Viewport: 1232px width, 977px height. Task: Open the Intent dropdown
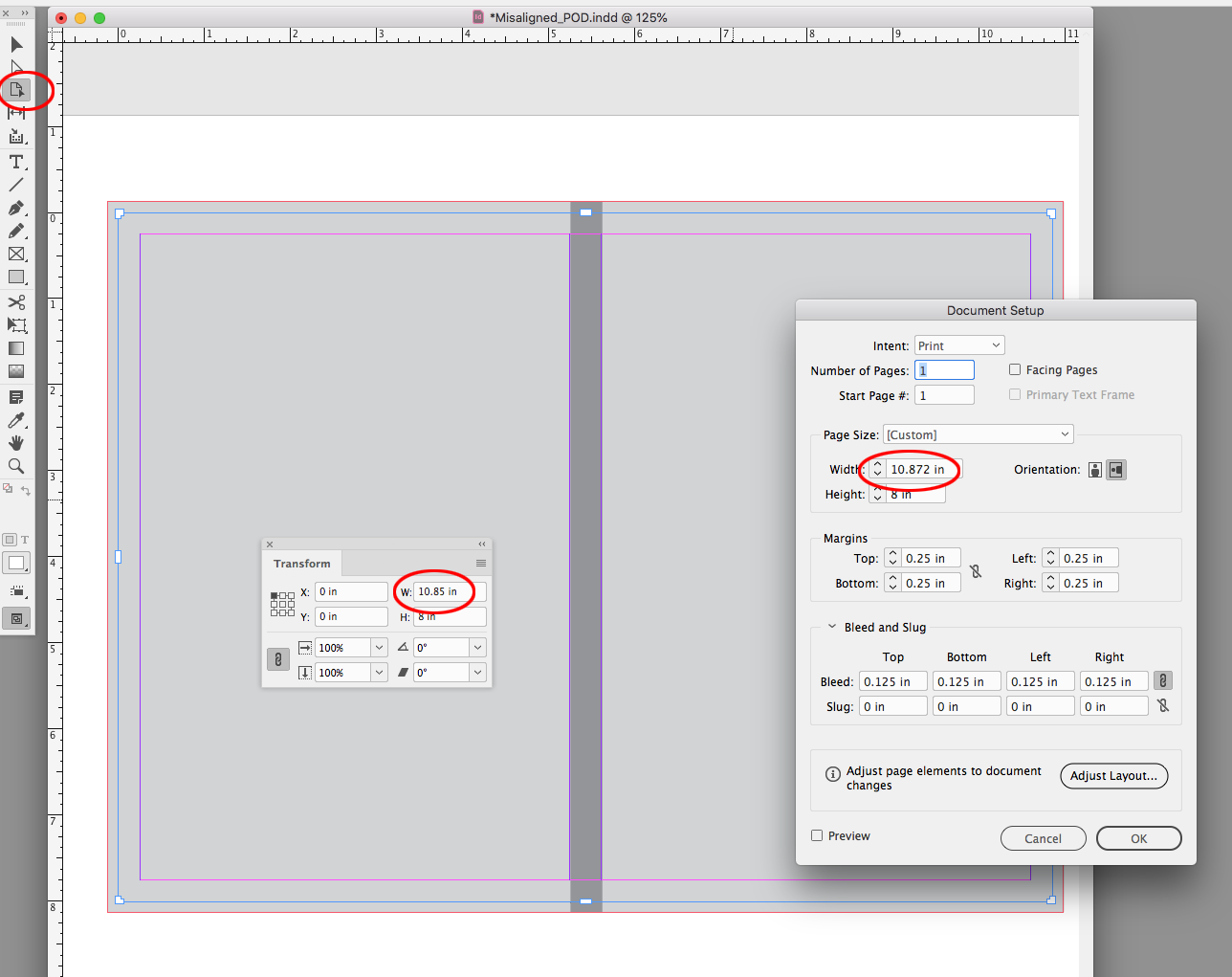point(958,344)
